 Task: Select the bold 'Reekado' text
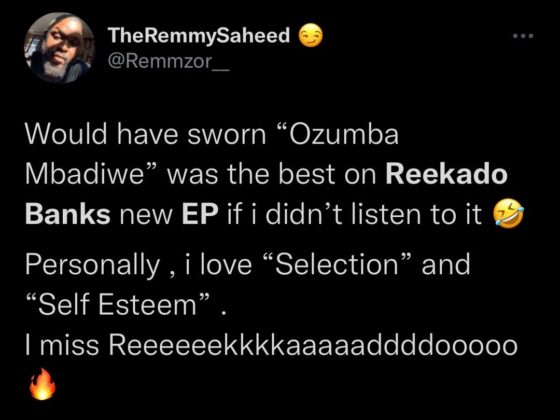click(x=446, y=175)
